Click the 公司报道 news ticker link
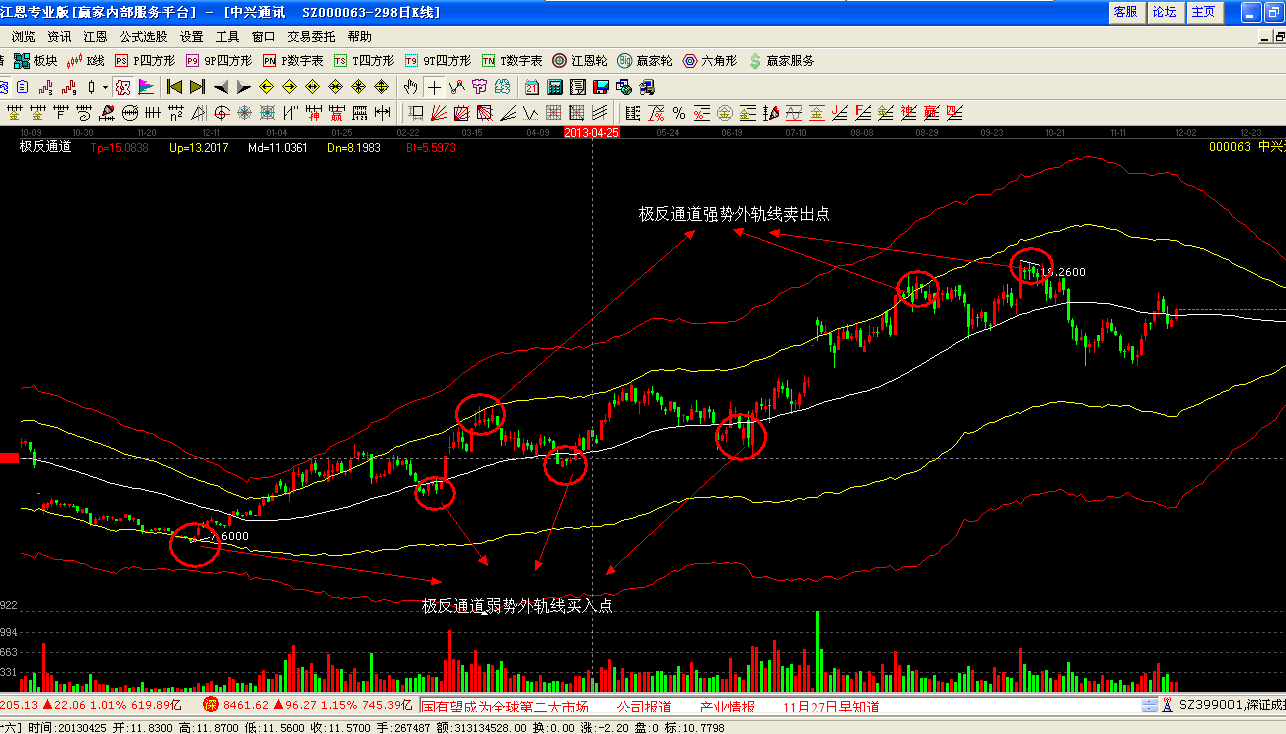 643,706
